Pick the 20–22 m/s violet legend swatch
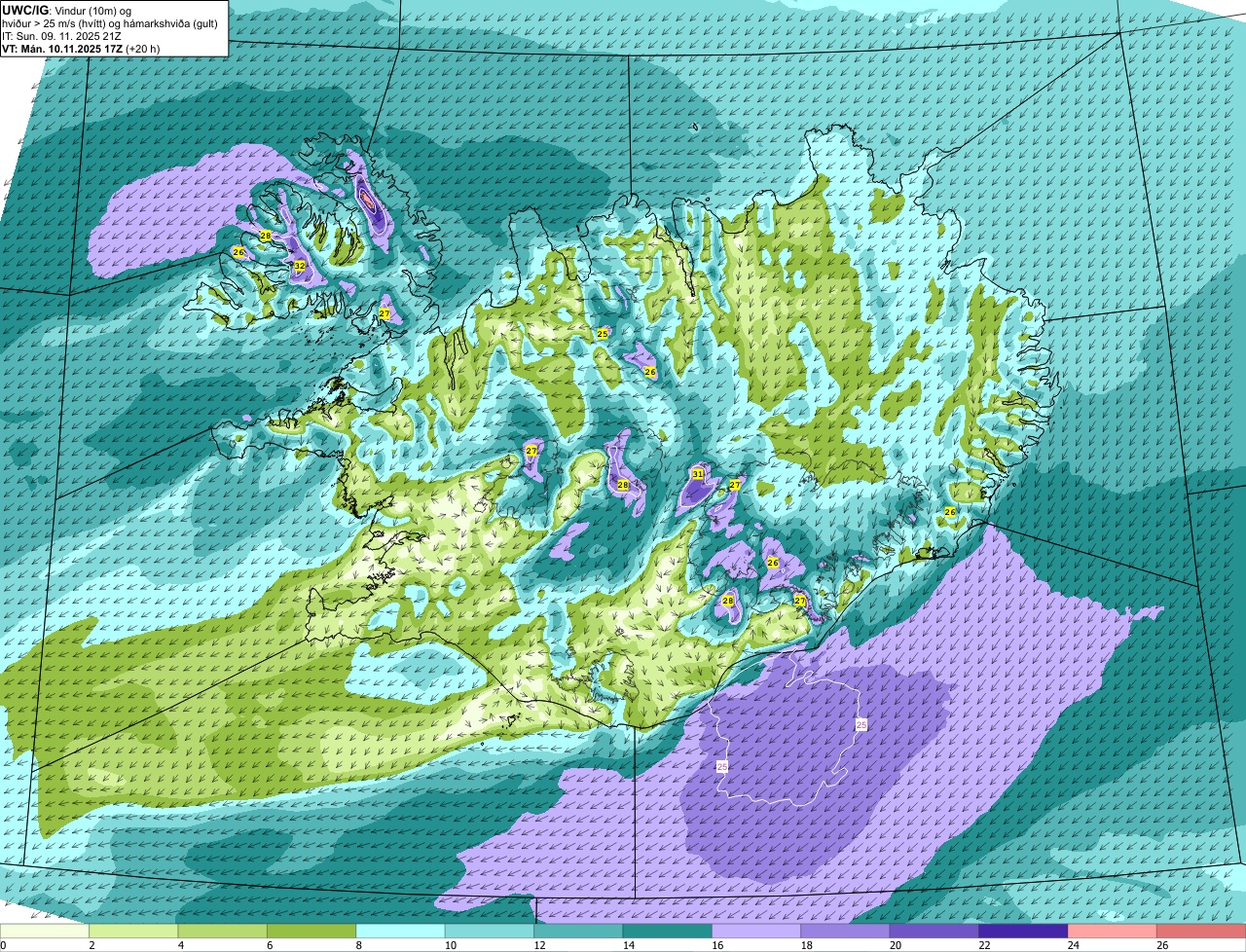1246x952 pixels. pos(934,931)
